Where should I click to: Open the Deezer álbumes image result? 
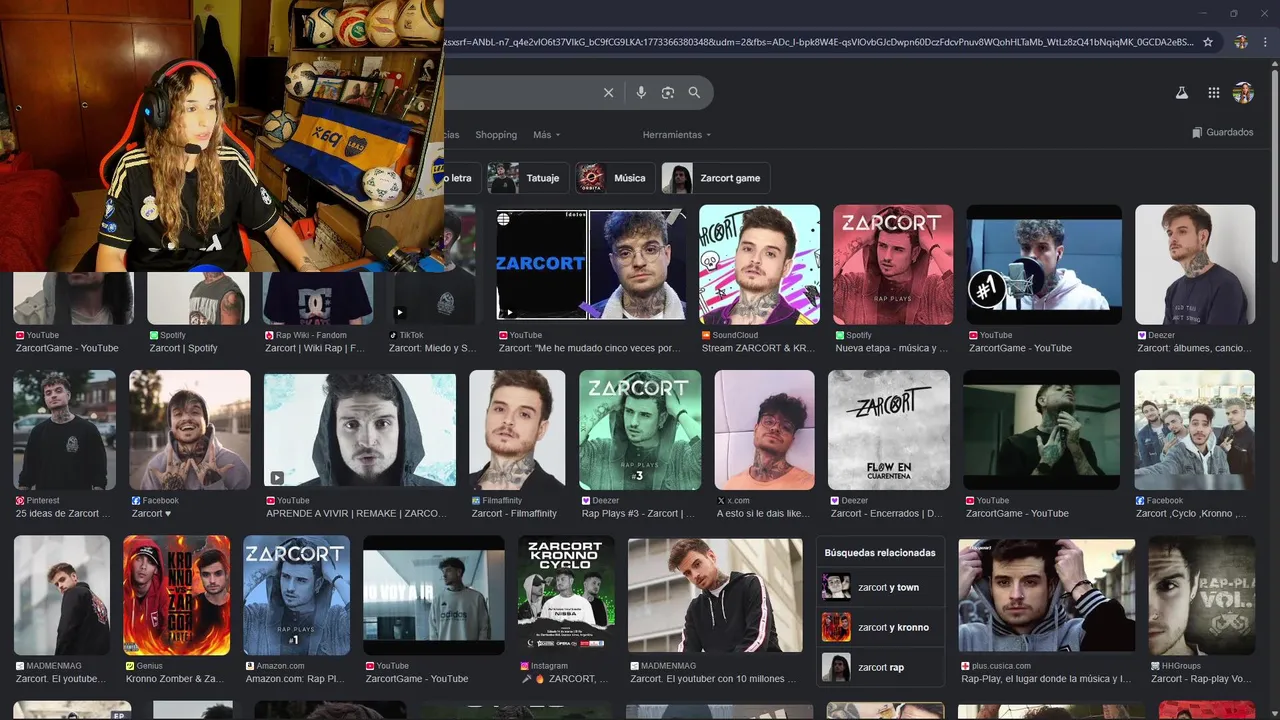(x=1195, y=265)
